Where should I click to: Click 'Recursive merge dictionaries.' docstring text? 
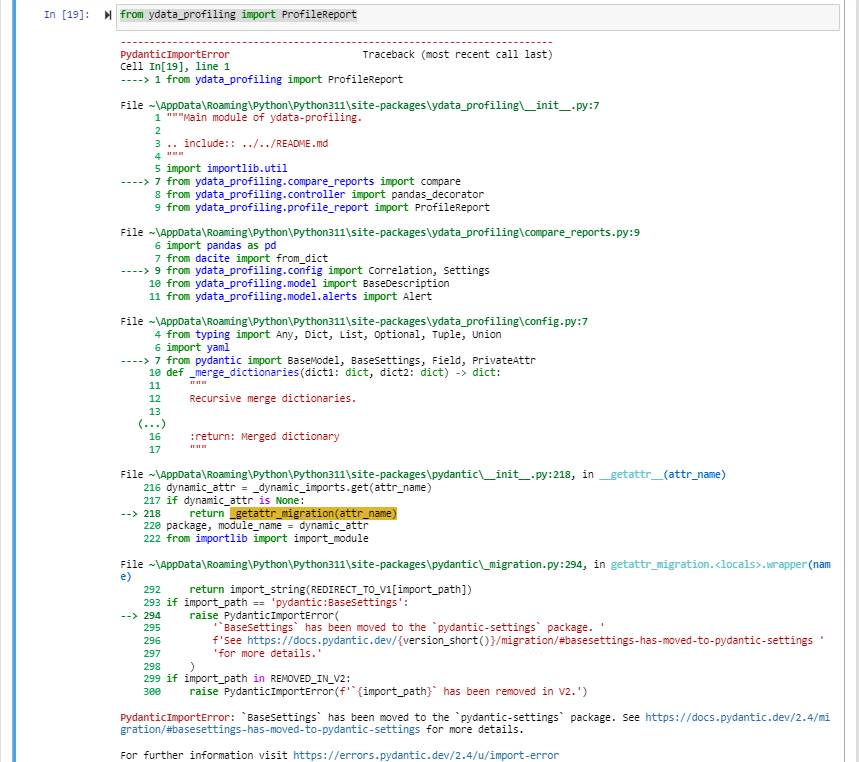click(273, 398)
